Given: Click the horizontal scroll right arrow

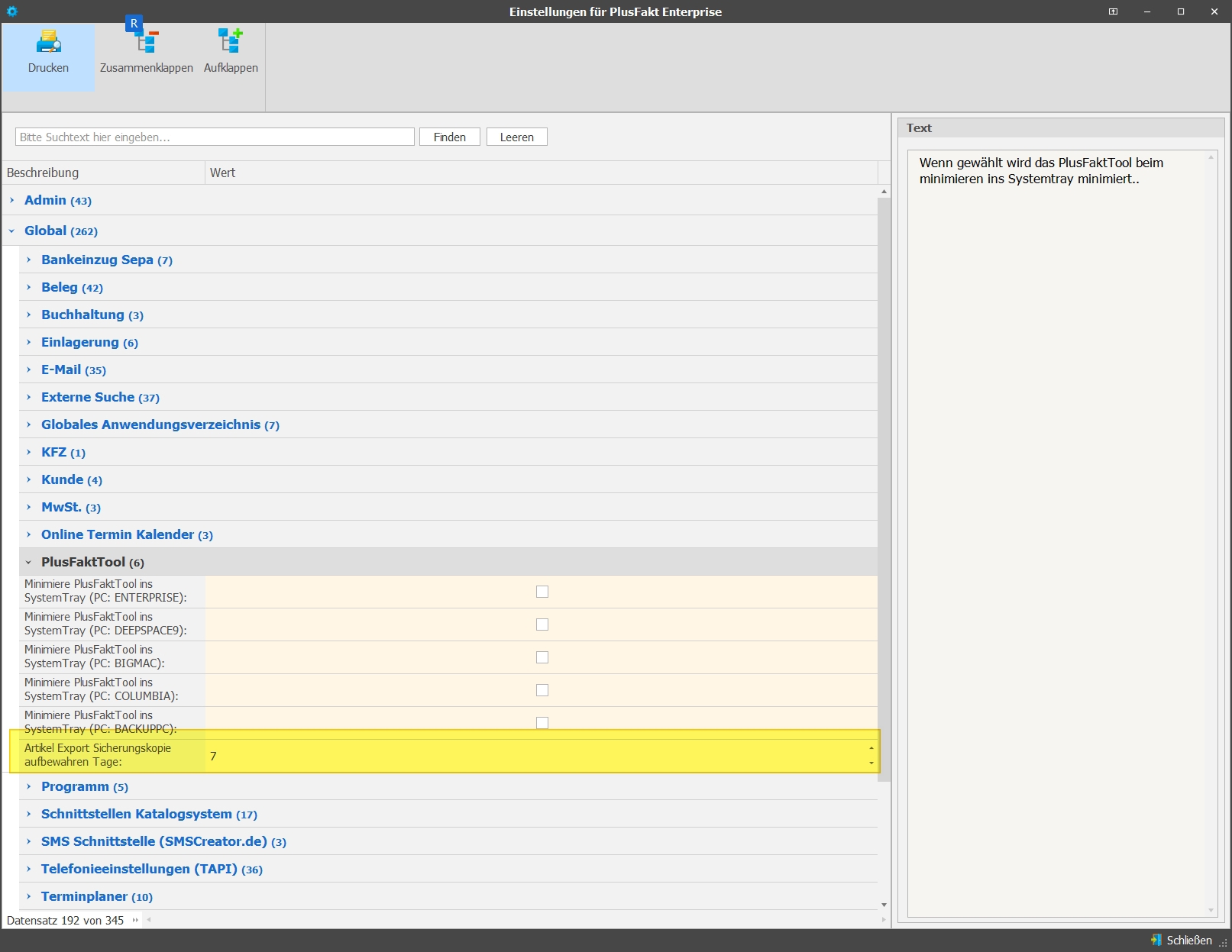Looking at the screenshot, I should click(884, 920).
